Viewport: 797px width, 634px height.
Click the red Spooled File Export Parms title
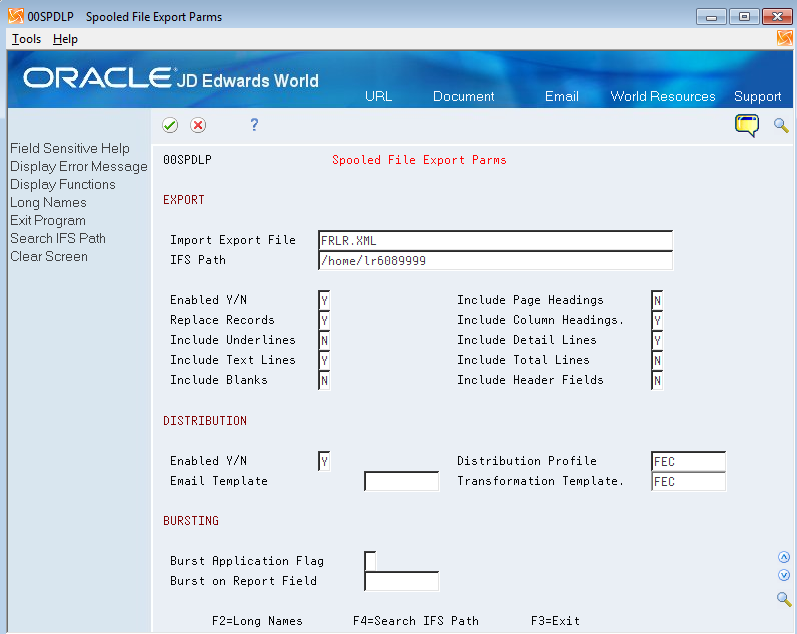(x=419, y=160)
